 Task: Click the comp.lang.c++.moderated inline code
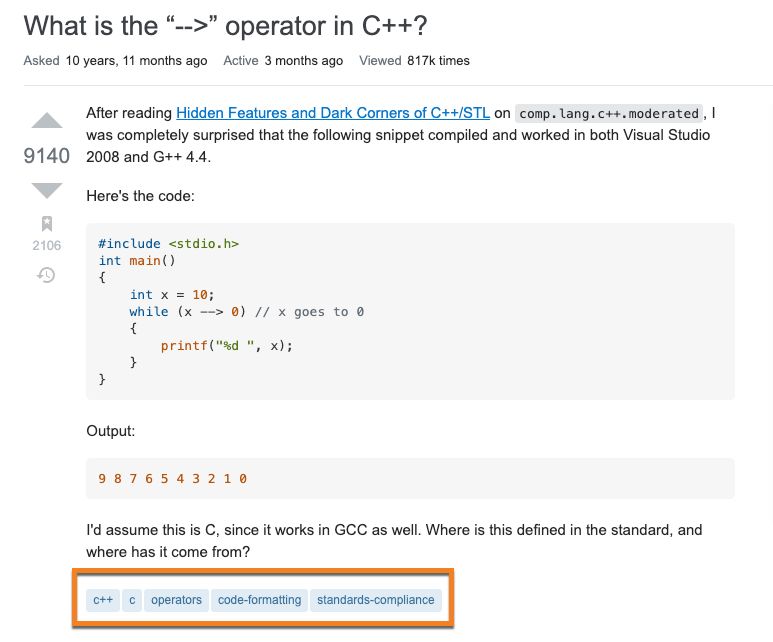pos(609,113)
